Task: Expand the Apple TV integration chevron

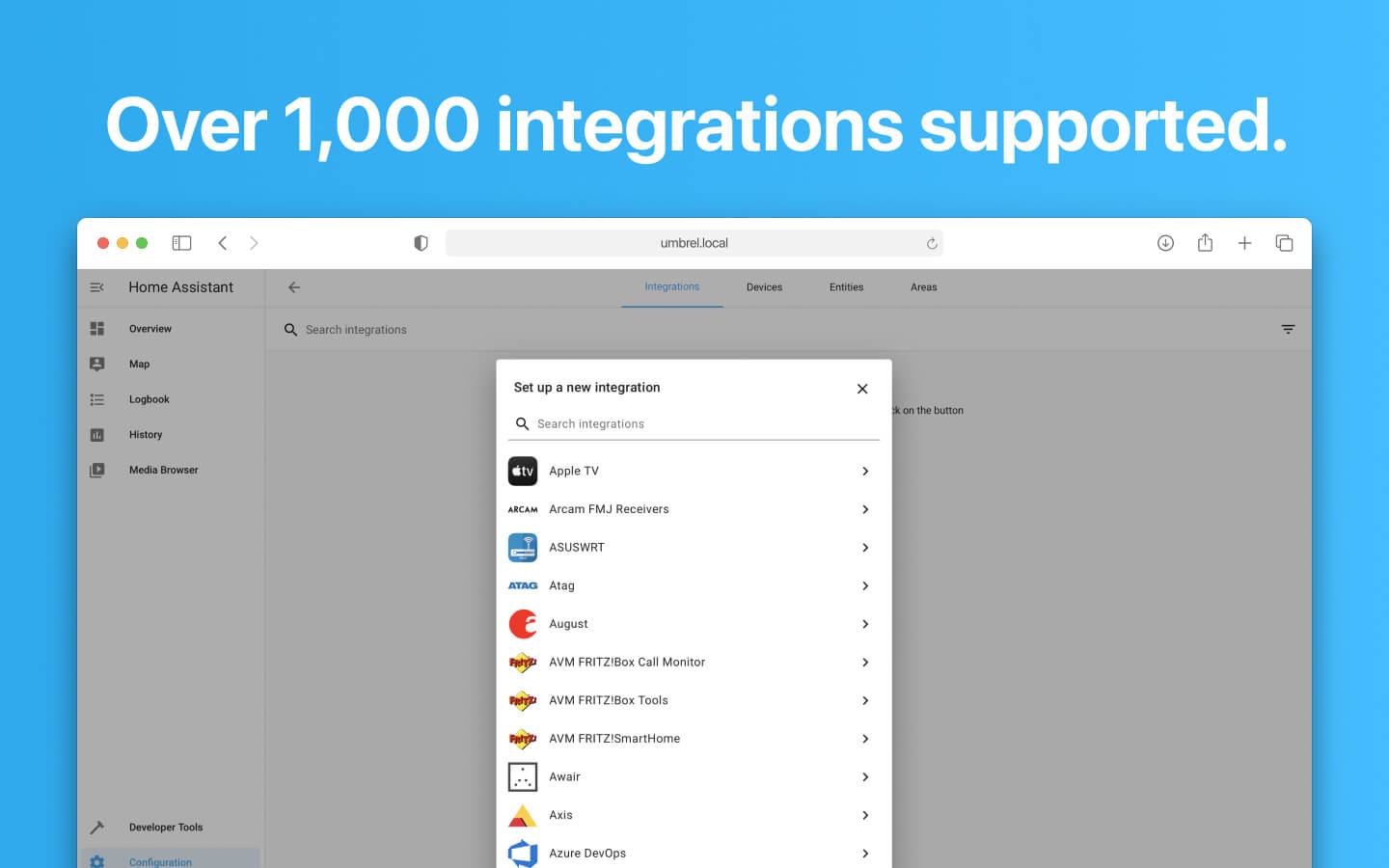Action: click(x=865, y=471)
